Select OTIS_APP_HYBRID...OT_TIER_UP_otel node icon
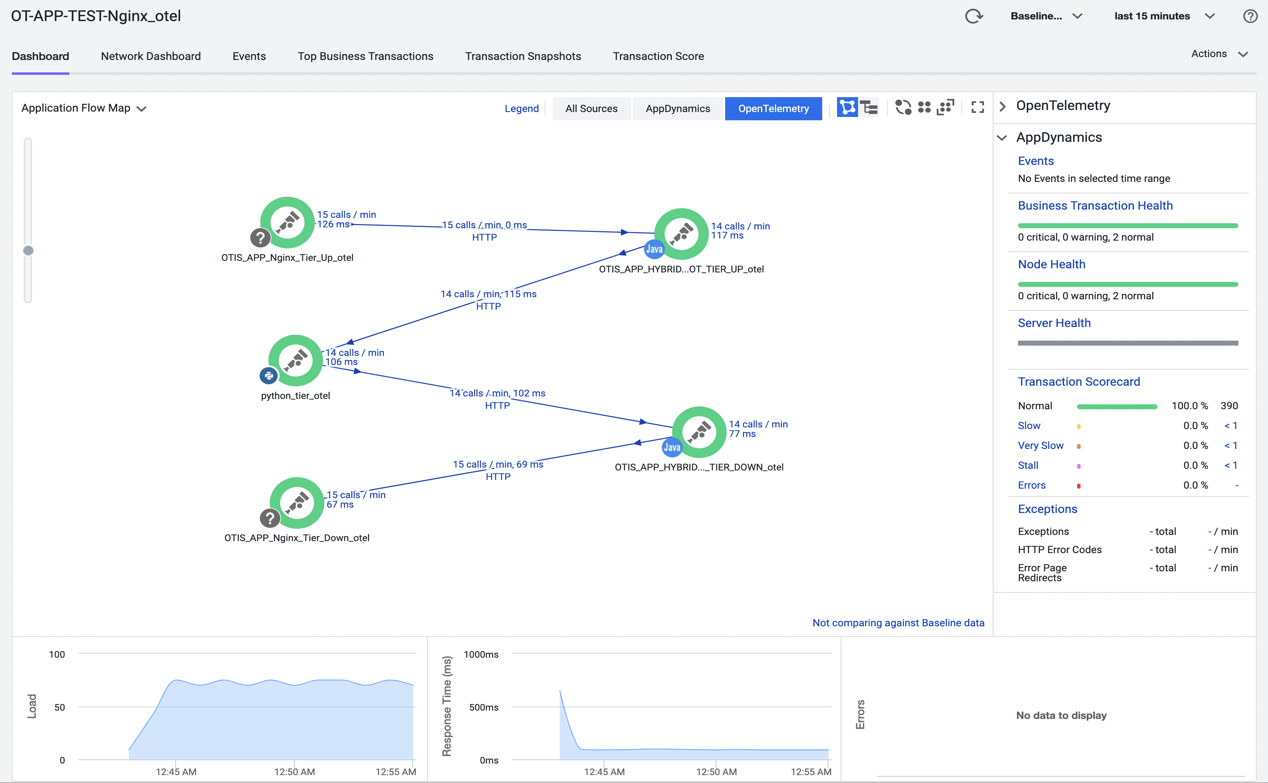 pos(681,233)
